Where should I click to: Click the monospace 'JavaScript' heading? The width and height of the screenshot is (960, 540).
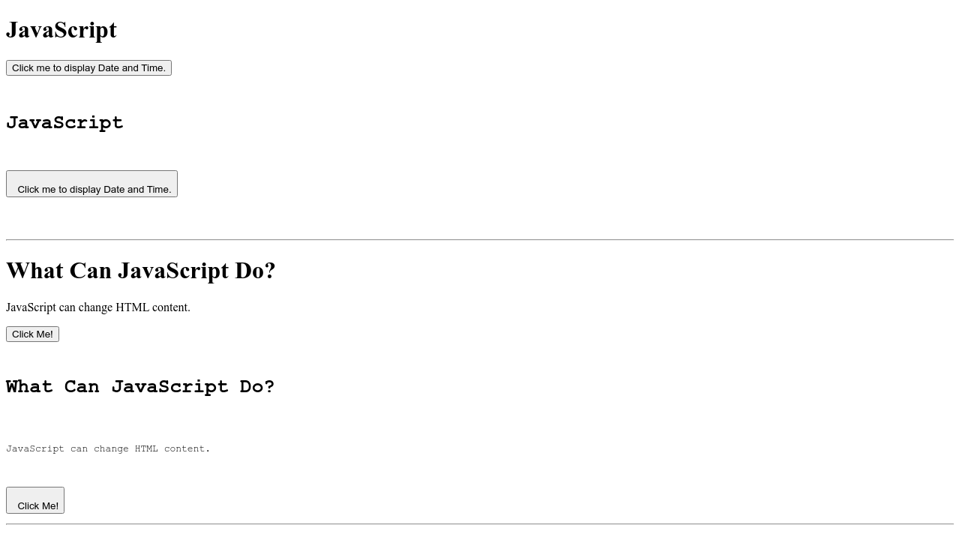(64, 122)
